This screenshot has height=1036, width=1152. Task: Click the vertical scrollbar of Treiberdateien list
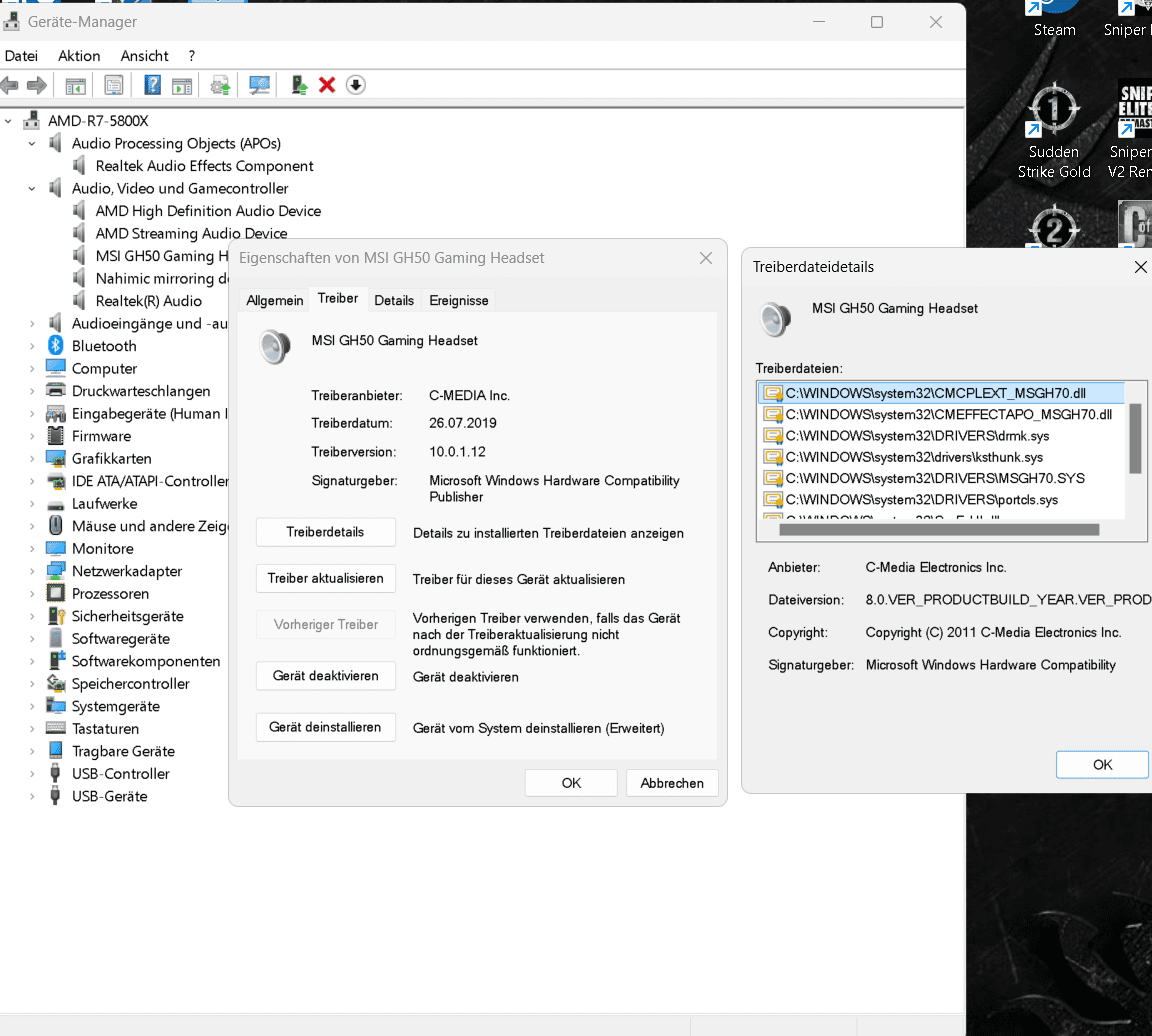coord(1135,439)
